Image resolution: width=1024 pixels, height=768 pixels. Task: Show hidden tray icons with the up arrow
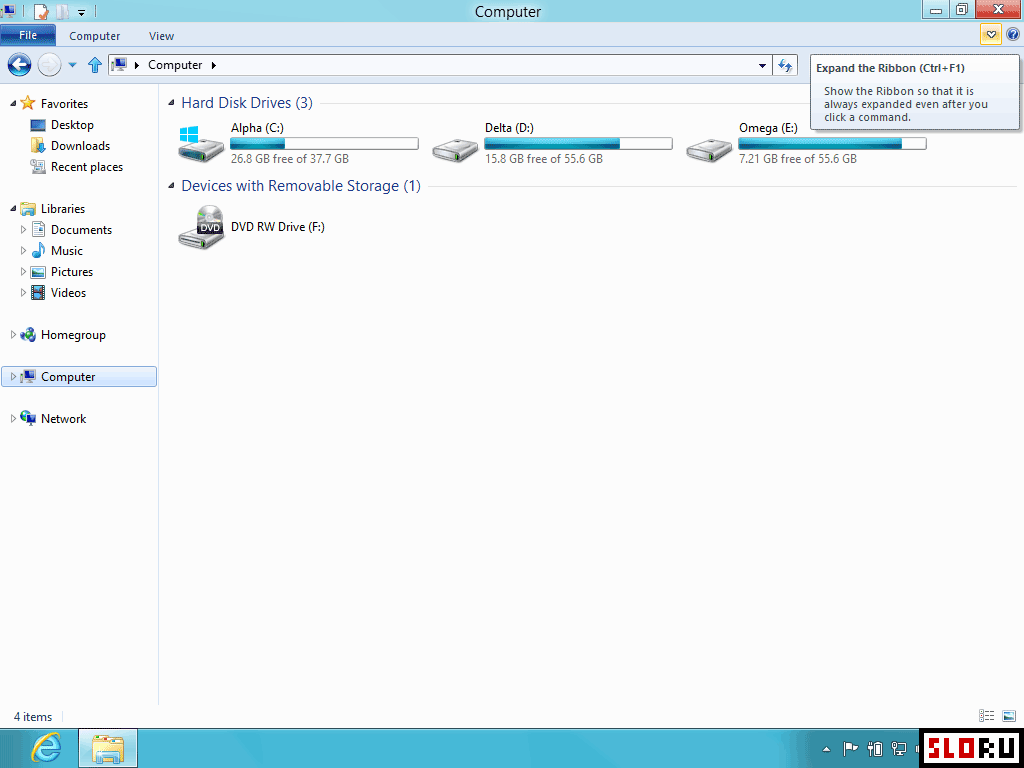coord(827,749)
